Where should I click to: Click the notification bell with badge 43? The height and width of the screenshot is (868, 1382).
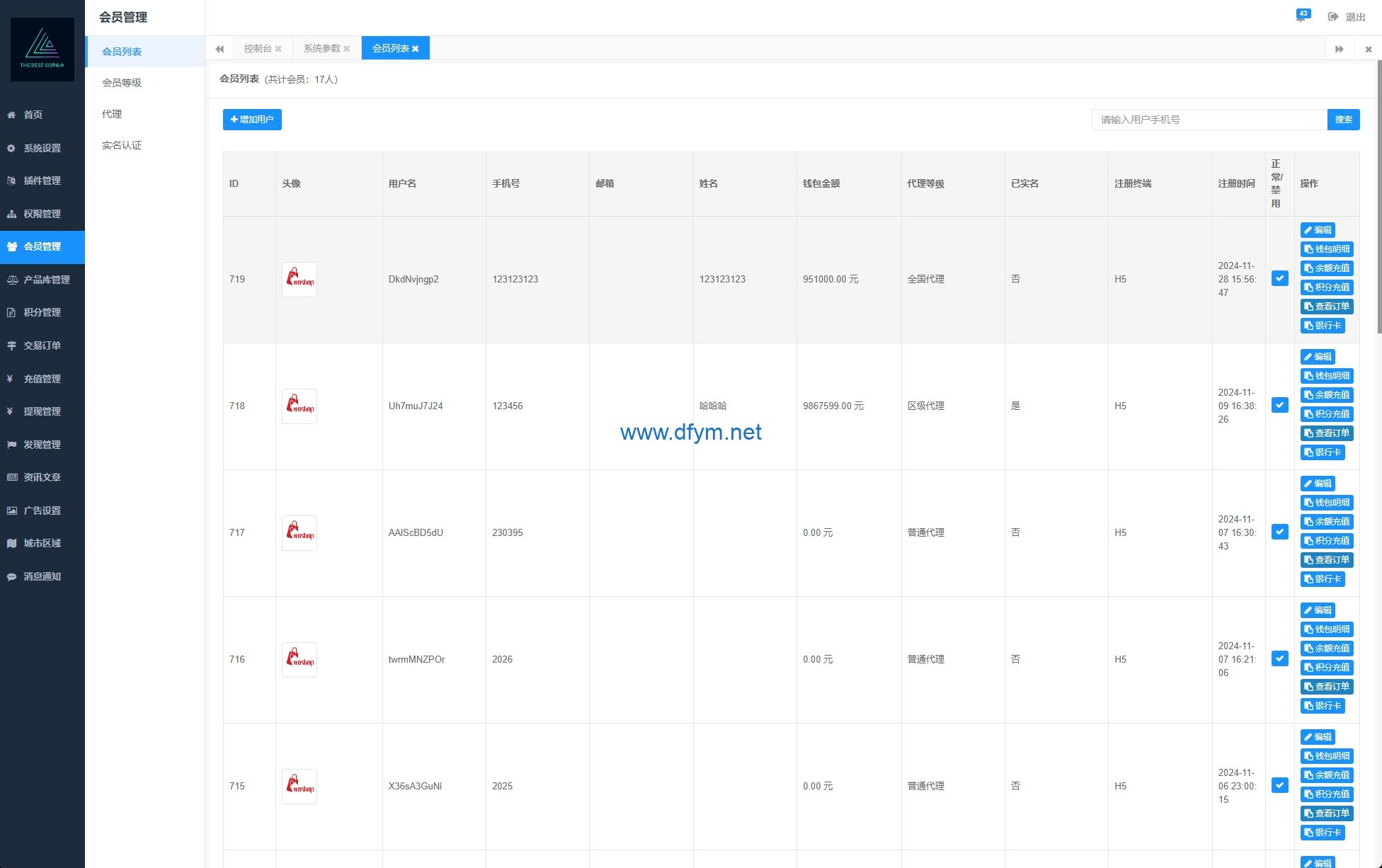pyautogui.click(x=1301, y=16)
